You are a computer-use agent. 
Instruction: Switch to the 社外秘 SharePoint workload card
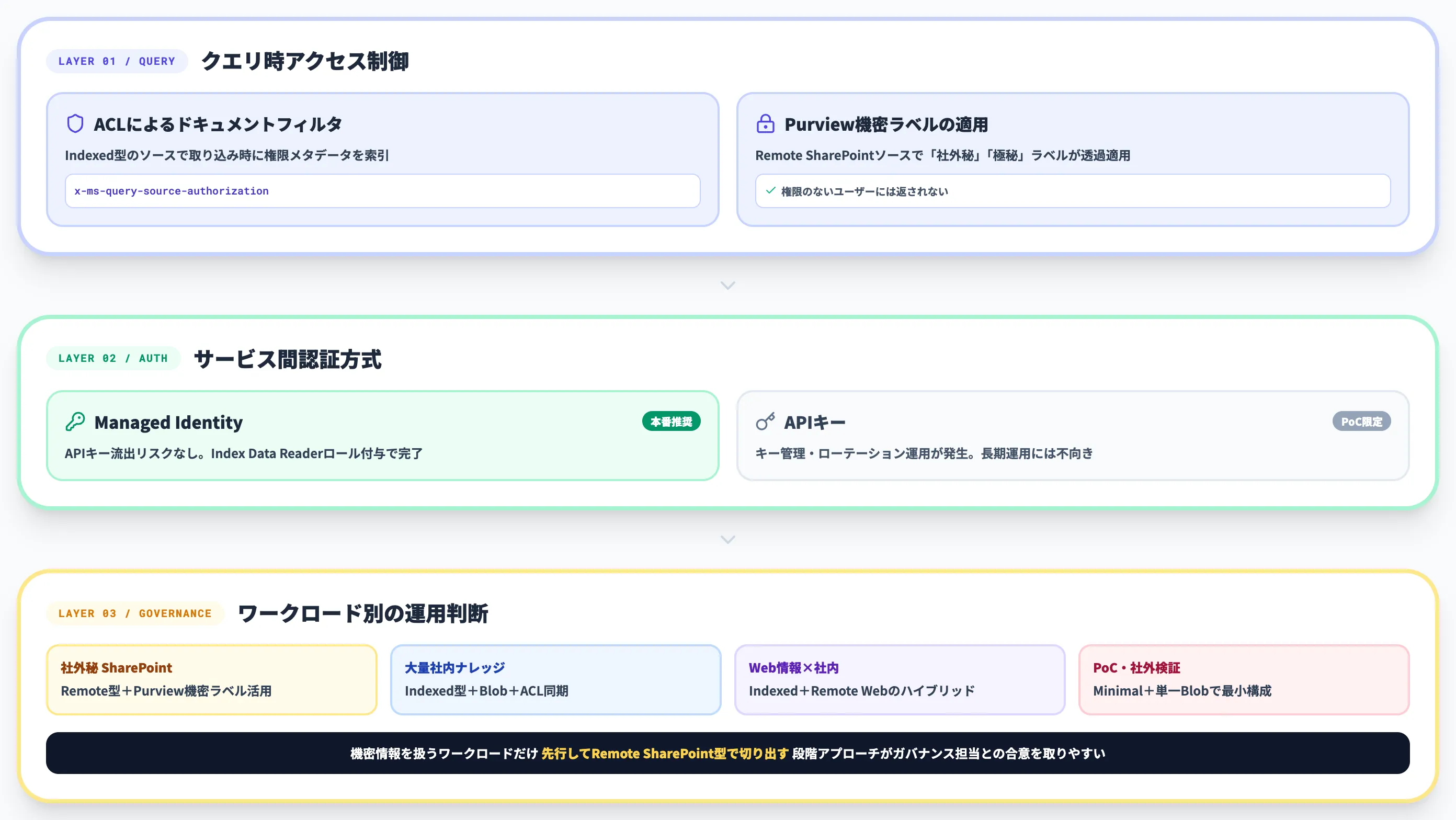(x=211, y=679)
